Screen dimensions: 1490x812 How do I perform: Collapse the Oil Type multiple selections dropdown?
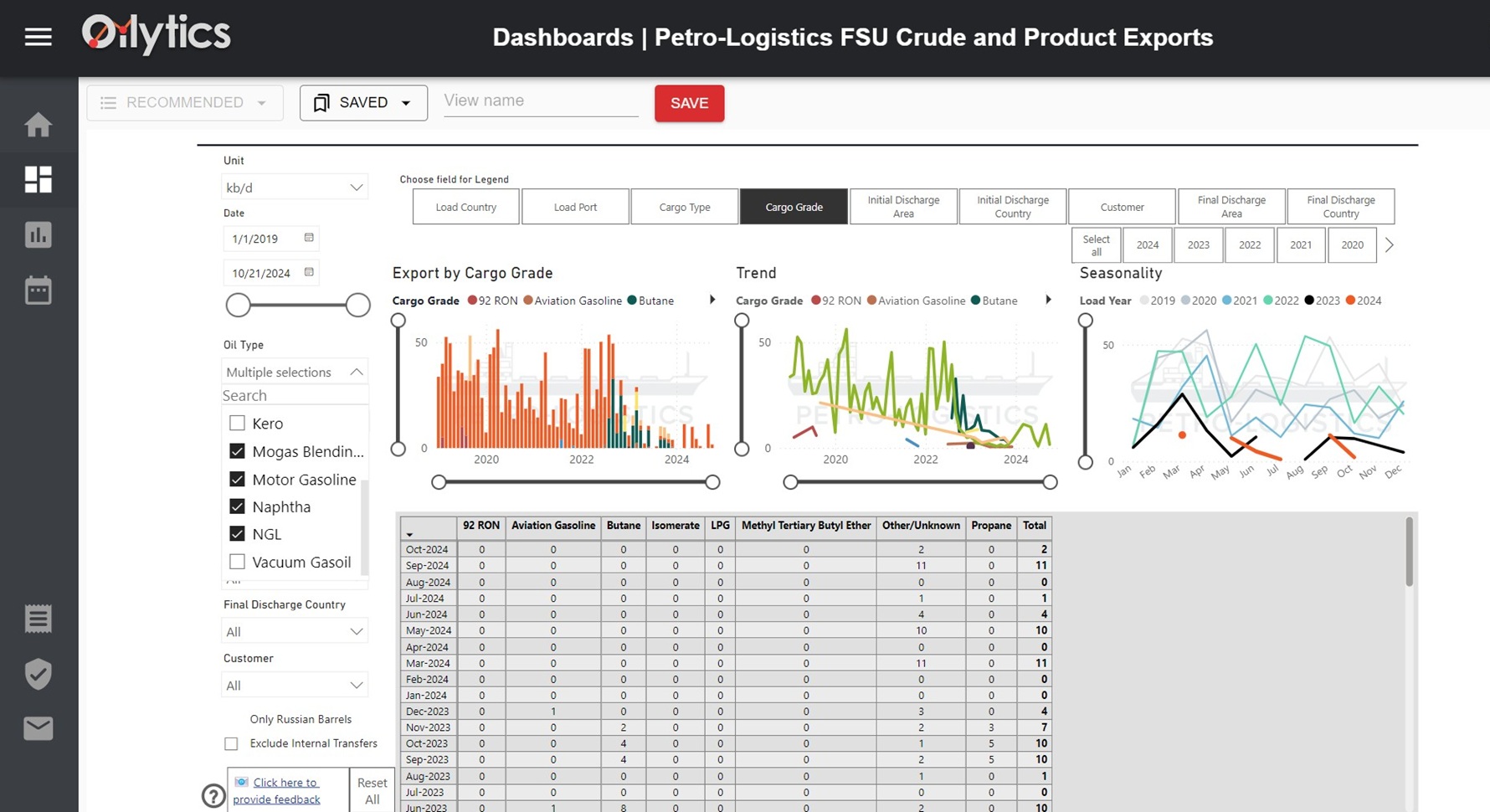[x=295, y=372]
